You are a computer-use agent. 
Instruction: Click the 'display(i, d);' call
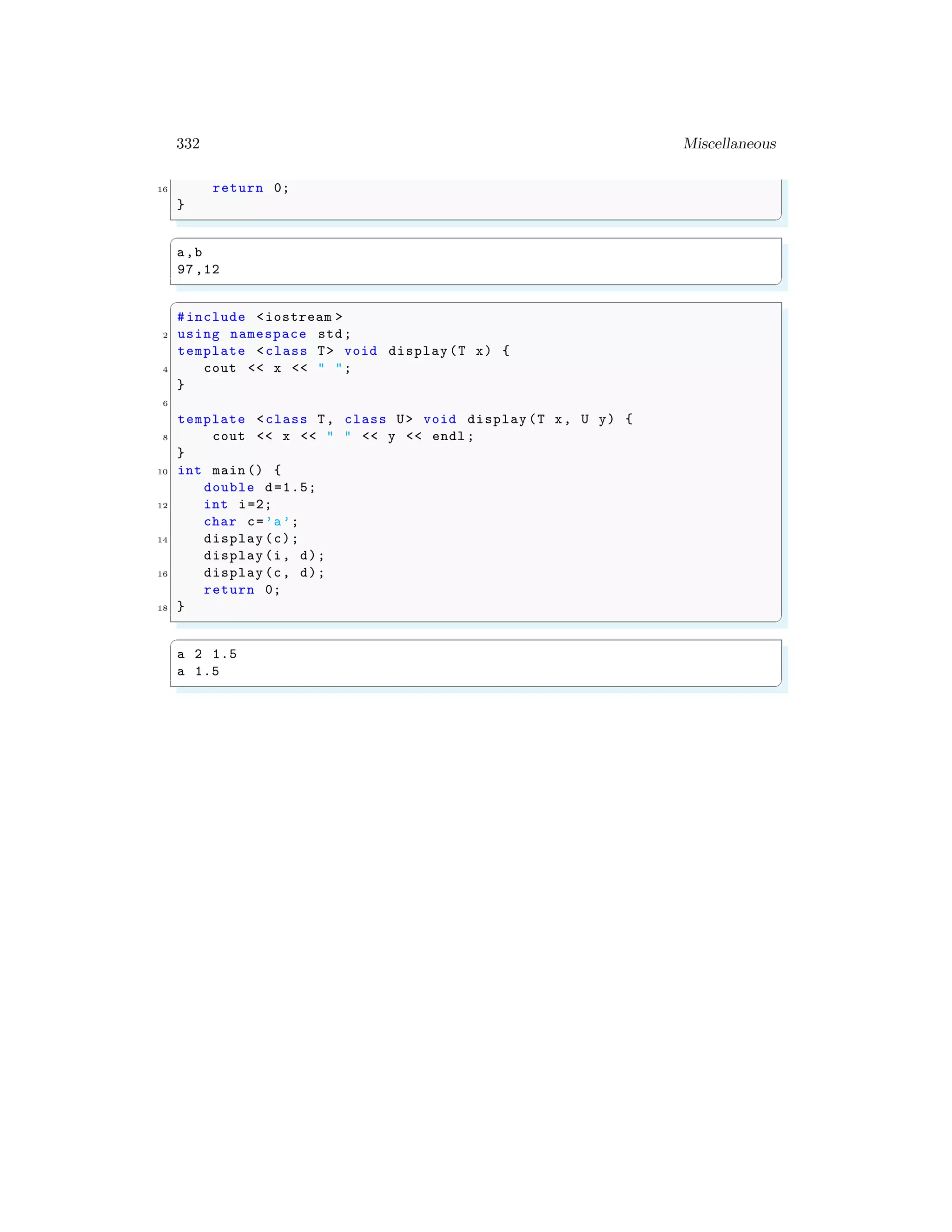(264, 556)
